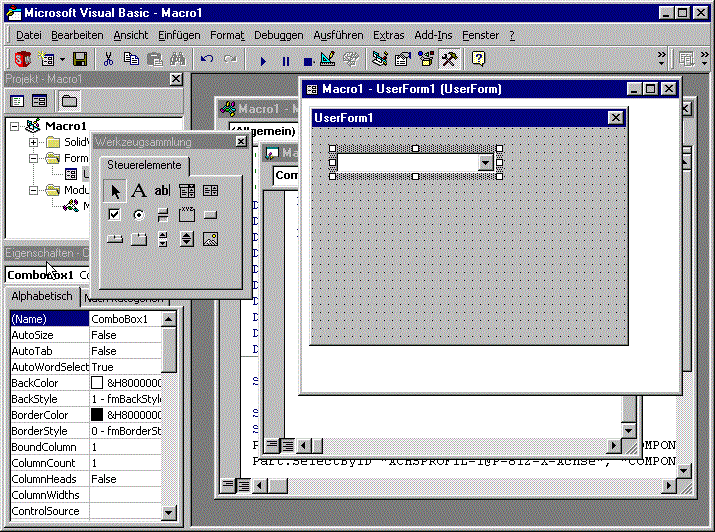Select the CommandButton tool in toolbox
715x532 pixels.
pos(210,215)
